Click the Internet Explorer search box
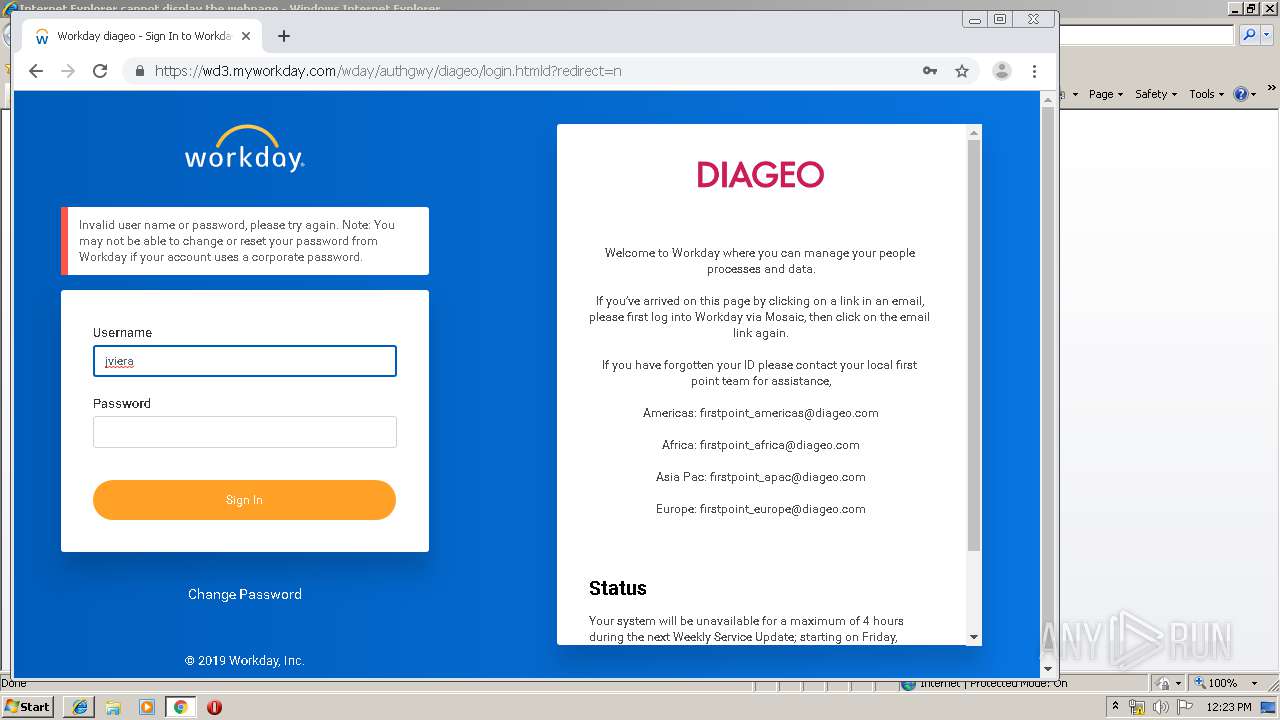Viewport: 1280px width, 720px height. (1147, 35)
